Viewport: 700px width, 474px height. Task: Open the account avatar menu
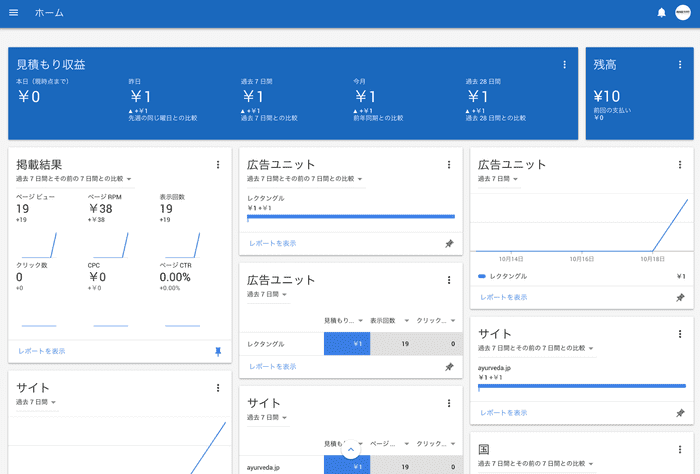tap(683, 12)
